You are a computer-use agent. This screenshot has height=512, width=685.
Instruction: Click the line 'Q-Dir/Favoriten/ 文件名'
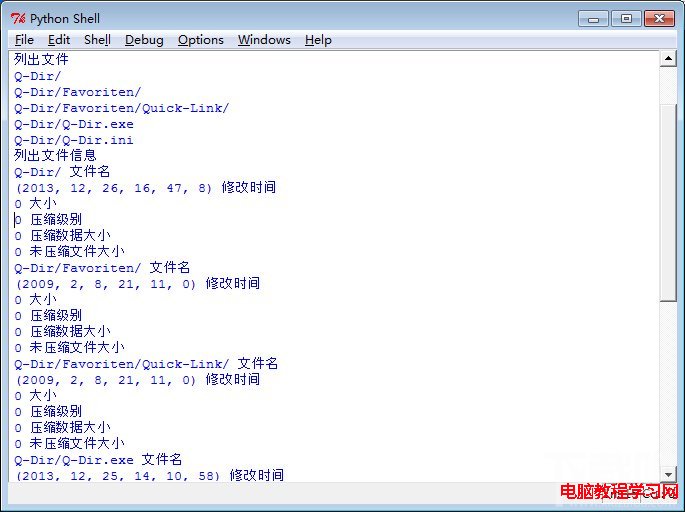tap(102, 267)
